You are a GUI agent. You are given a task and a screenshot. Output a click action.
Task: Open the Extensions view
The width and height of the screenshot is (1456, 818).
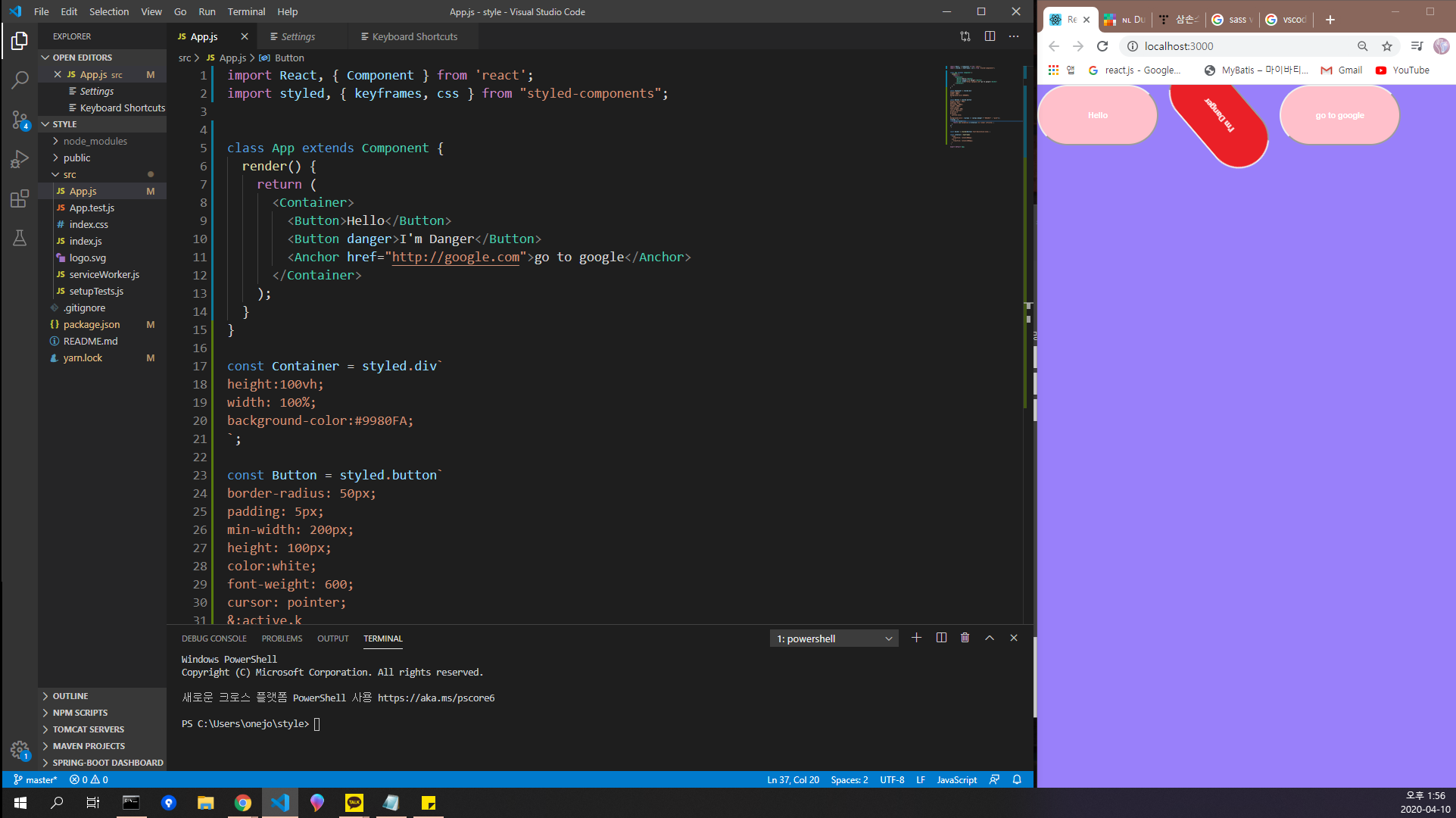20,199
